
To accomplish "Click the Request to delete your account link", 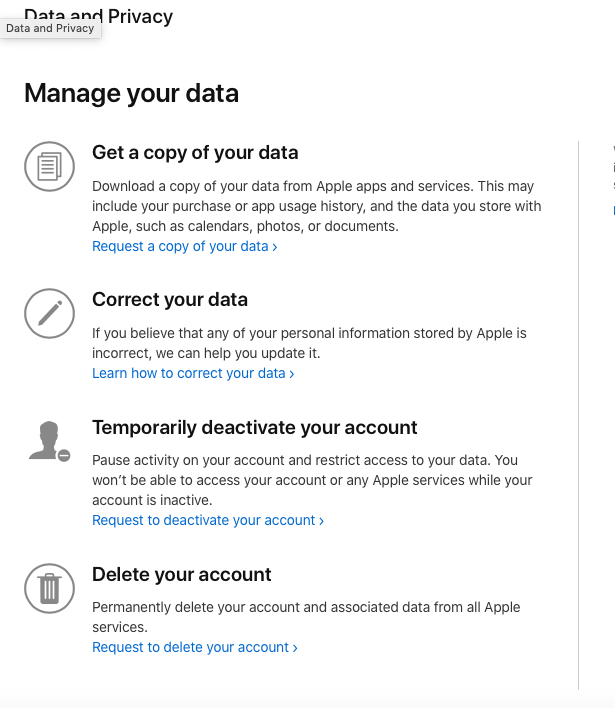I will [195, 647].
